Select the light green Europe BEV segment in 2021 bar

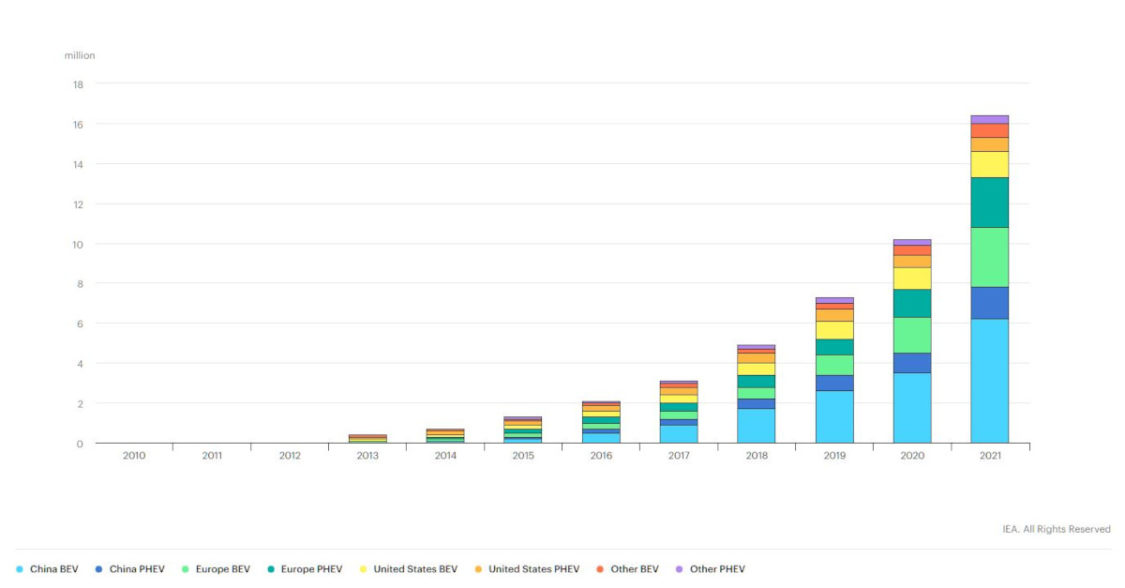[x=989, y=257]
